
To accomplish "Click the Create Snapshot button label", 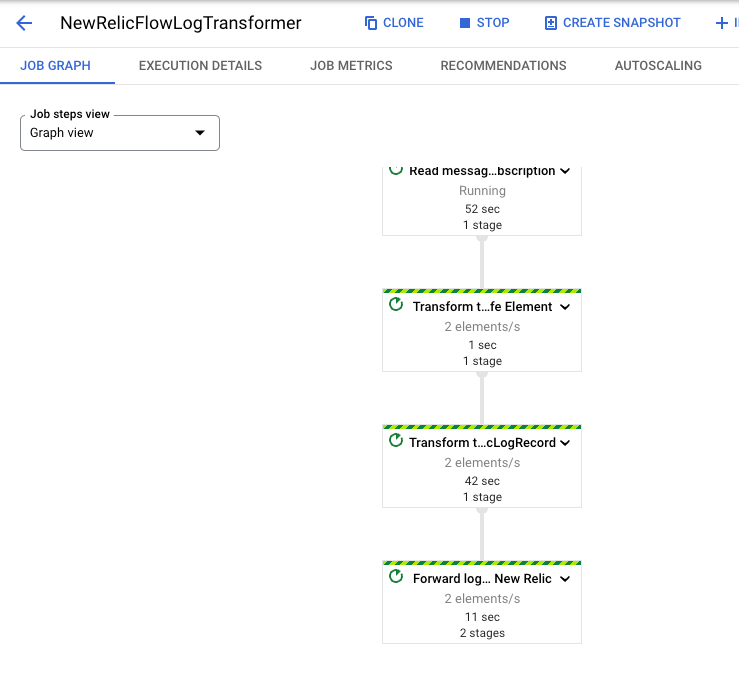I will coord(622,23).
